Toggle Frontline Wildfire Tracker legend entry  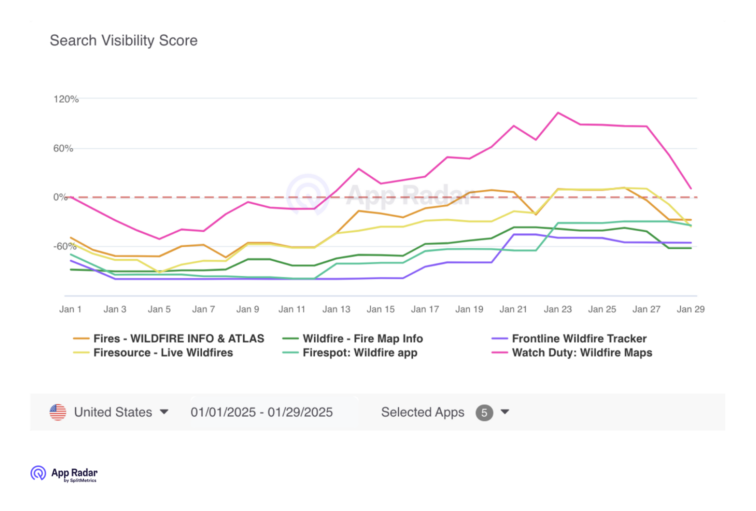569,338
